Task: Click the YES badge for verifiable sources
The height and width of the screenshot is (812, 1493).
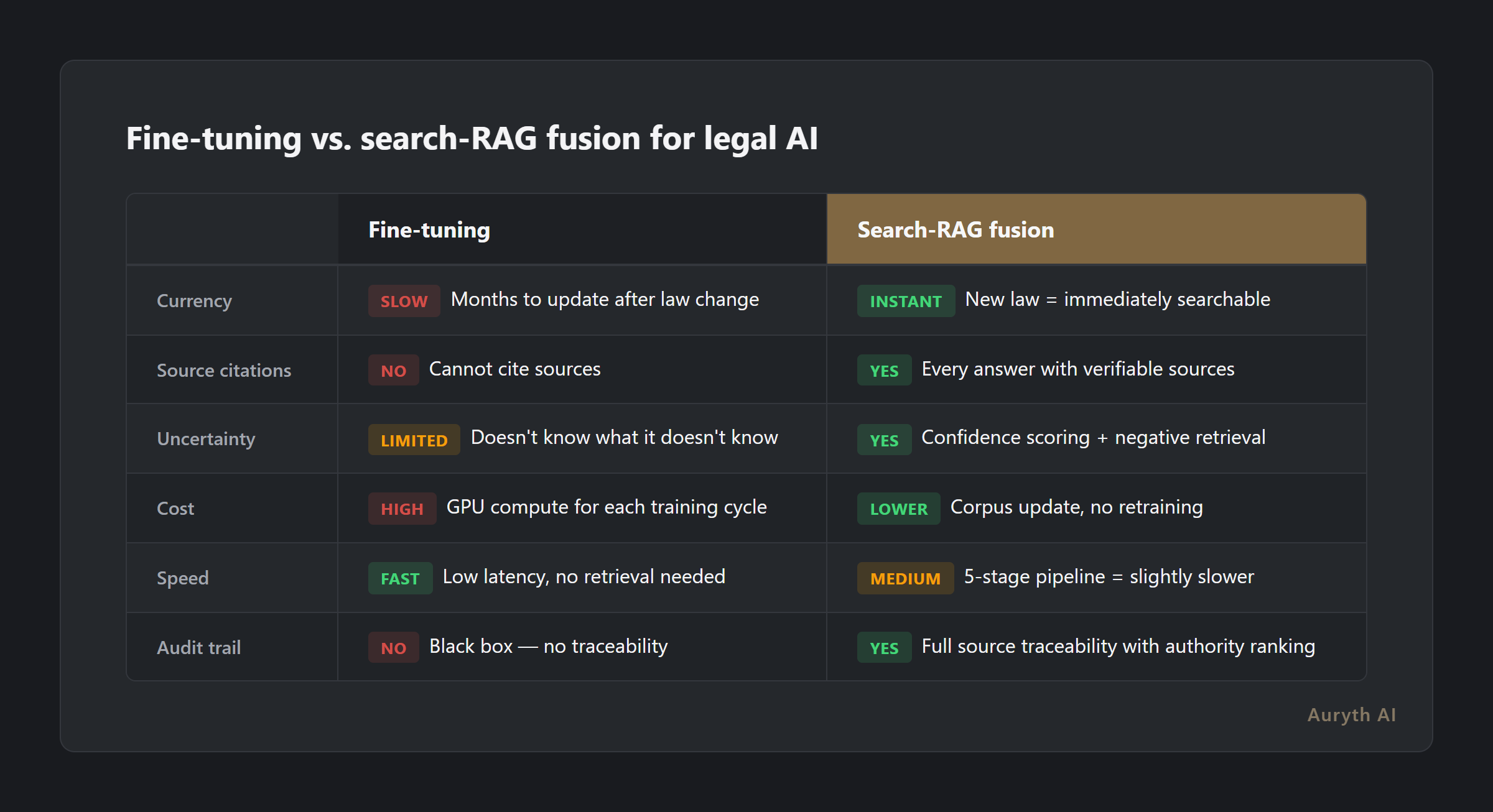Action: [884, 371]
